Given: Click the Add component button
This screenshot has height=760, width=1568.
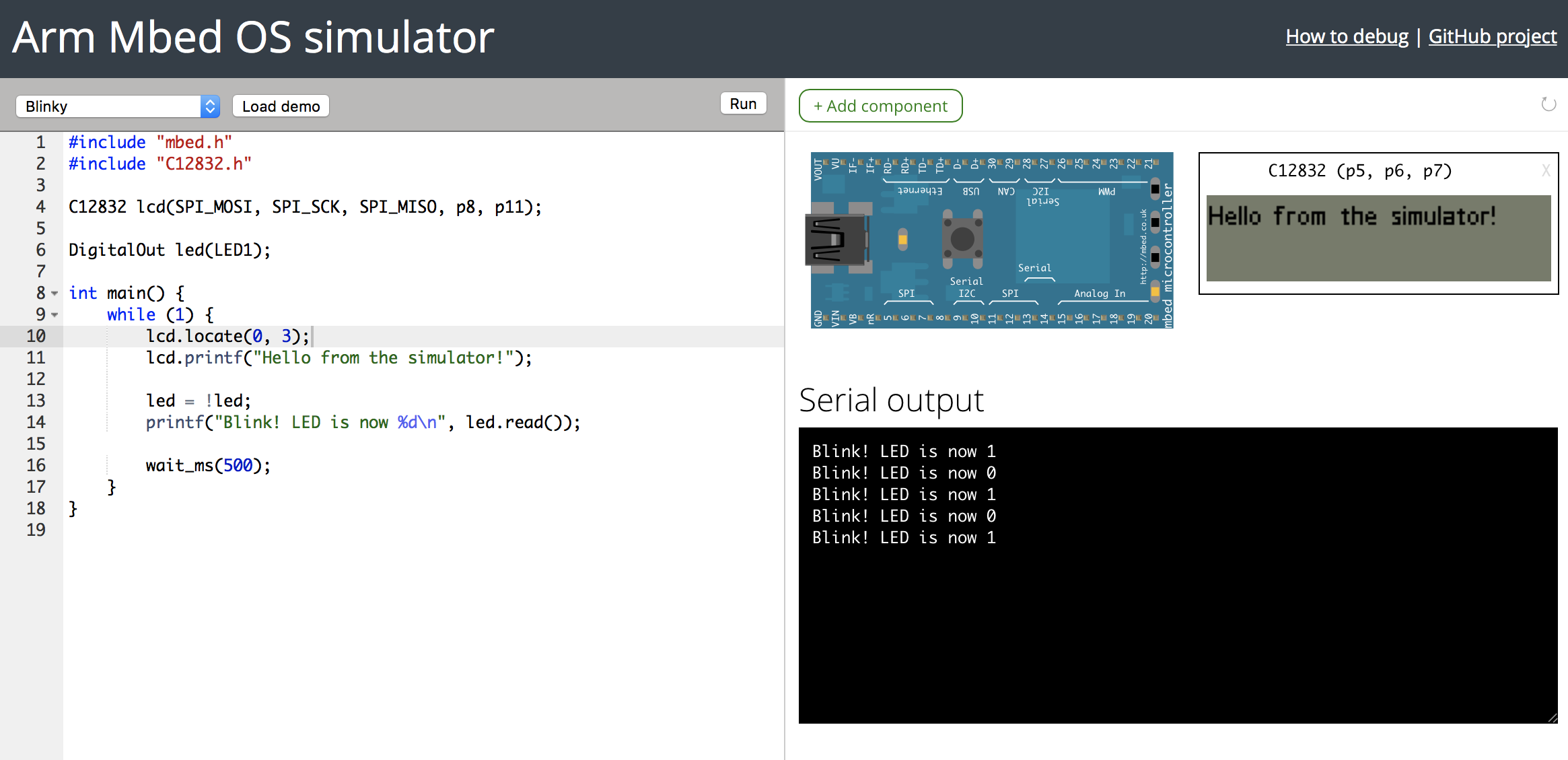Looking at the screenshot, I should [880, 106].
